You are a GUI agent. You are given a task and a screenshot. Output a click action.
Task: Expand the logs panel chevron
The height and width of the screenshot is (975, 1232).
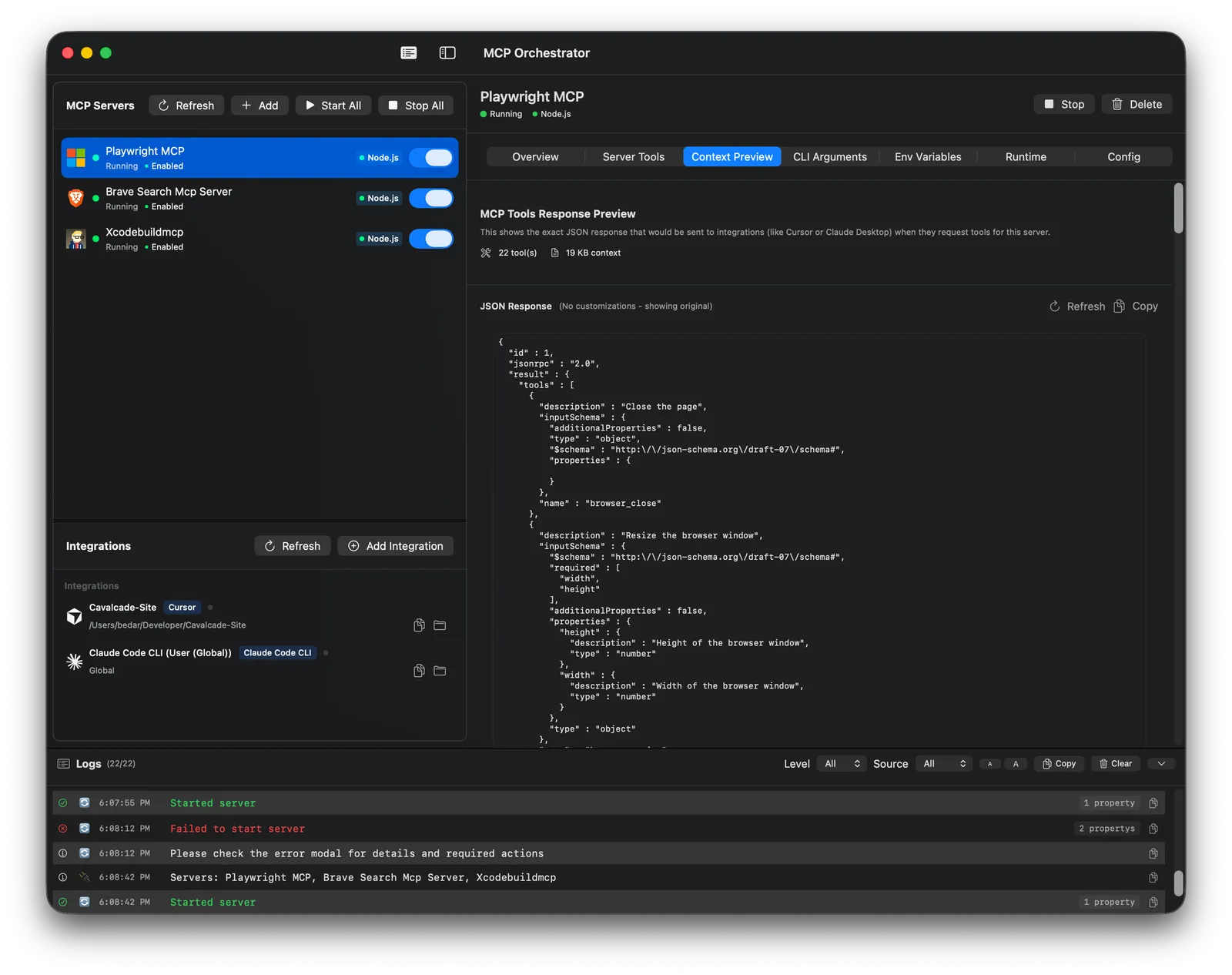(x=1160, y=763)
